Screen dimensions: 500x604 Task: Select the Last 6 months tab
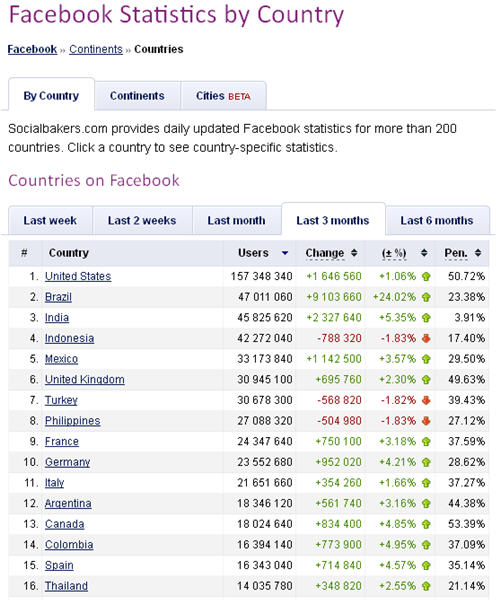437,220
